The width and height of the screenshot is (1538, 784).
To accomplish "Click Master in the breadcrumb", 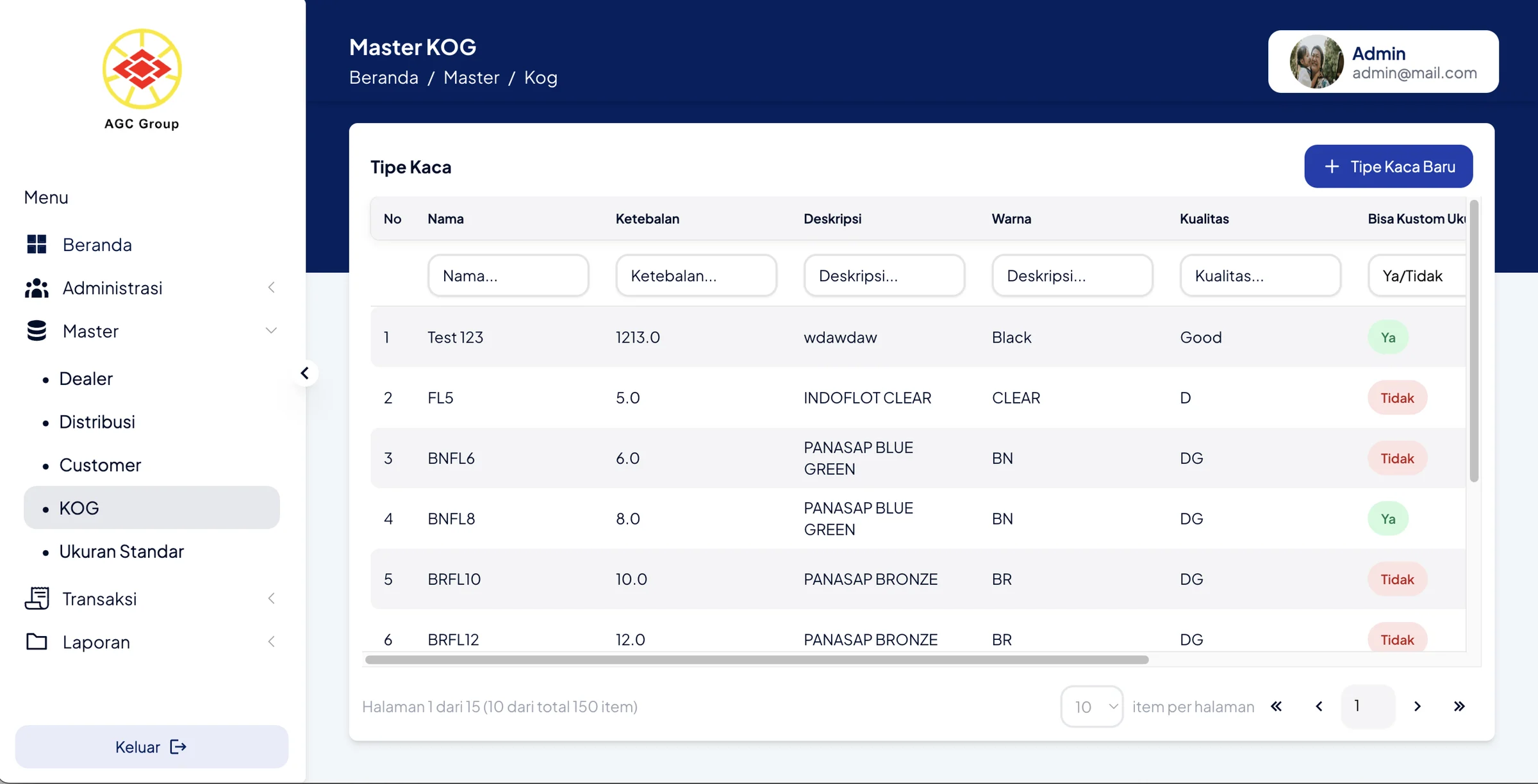I will 471,78.
